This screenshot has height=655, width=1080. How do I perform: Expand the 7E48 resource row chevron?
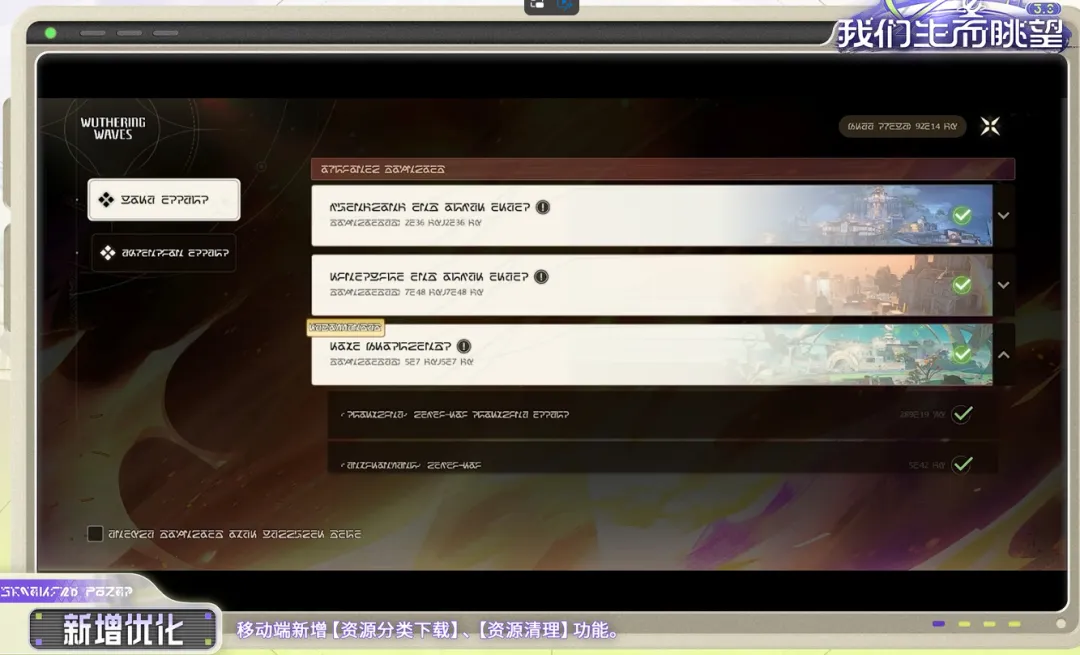click(1004, 285)
